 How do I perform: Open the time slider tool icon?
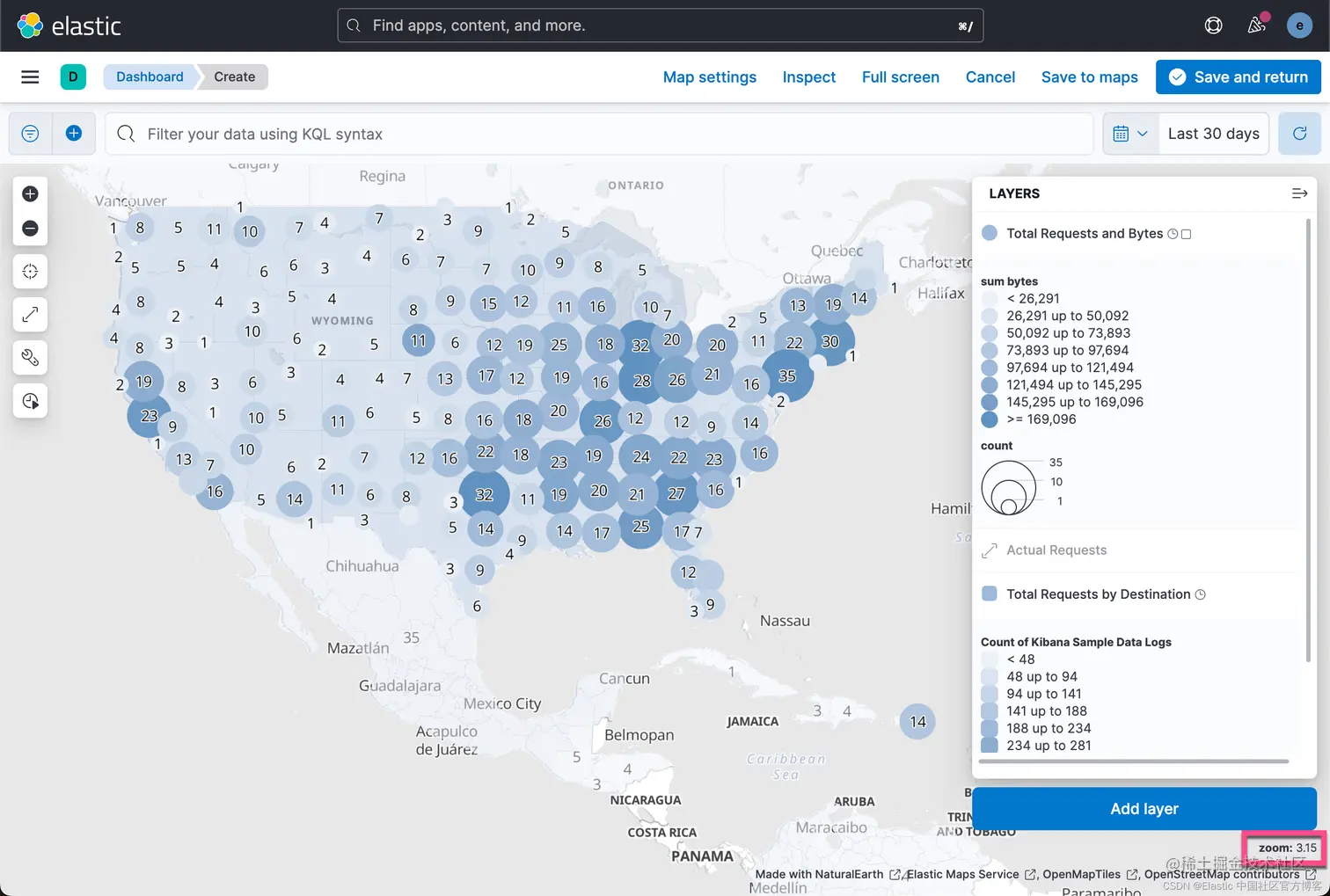click(30, 401)
